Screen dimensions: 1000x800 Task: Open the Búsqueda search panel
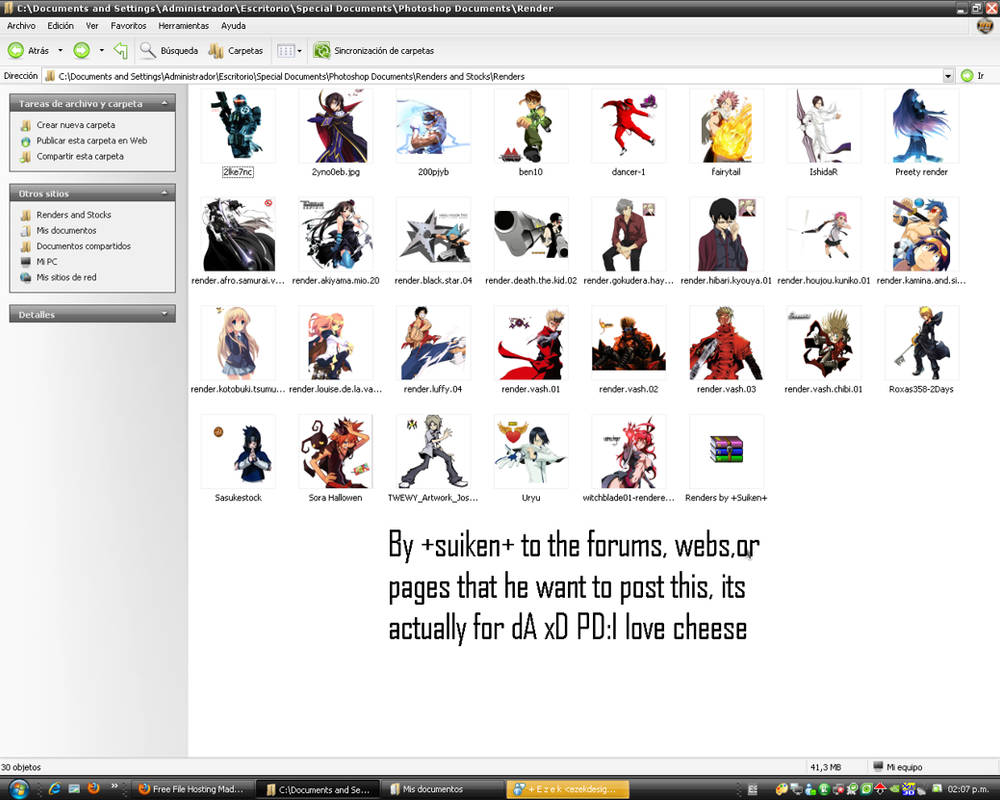(168, 50)
